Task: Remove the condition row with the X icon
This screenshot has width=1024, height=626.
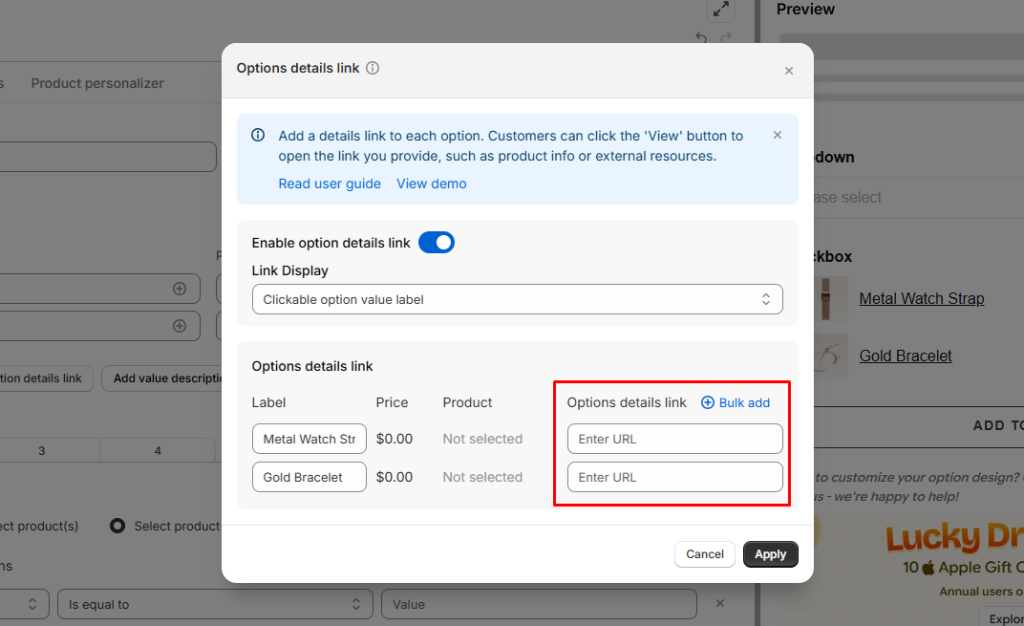Action: pos(719,604)
